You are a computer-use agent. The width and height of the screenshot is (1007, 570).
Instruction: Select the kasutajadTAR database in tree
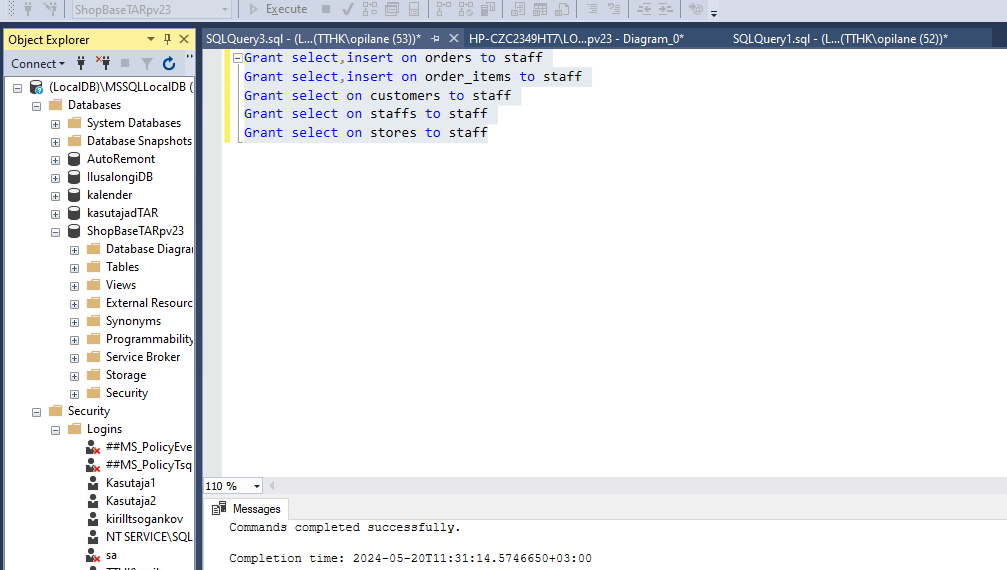pos(122,213)
